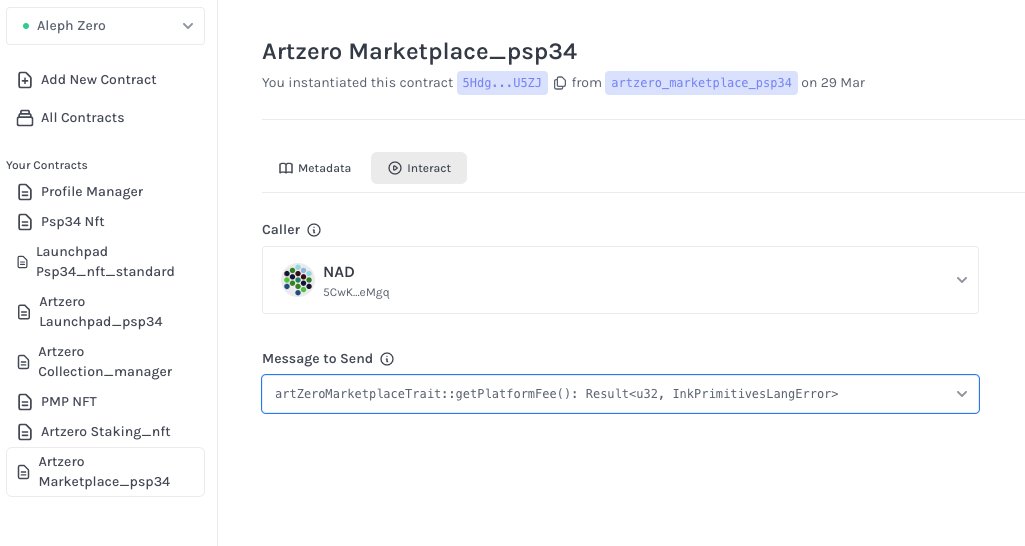This screenshot has width=1025, height=546.
Task: Click the All Contracts stack icon
Action: tap(24, 118)
